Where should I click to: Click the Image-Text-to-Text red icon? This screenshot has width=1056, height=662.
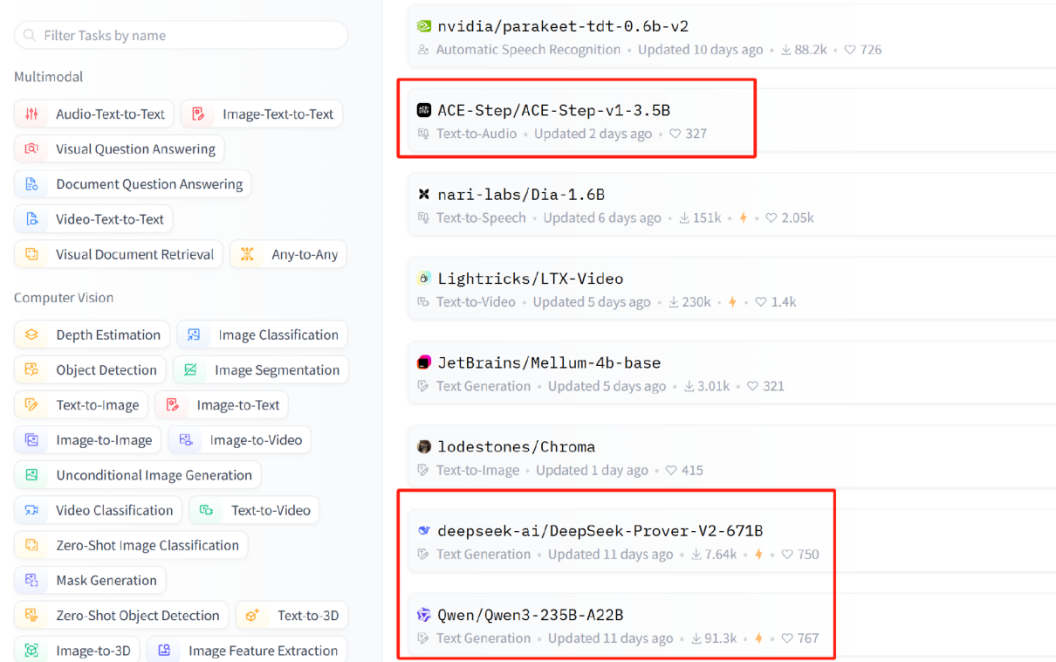click(x=198, y=114)
